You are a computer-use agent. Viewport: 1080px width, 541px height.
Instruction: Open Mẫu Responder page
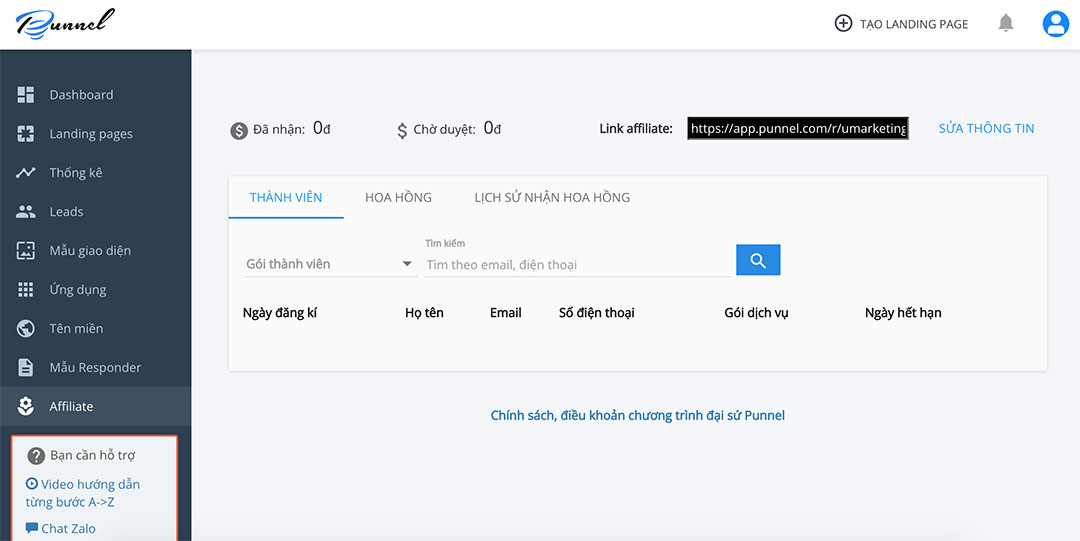click(95, 367)
